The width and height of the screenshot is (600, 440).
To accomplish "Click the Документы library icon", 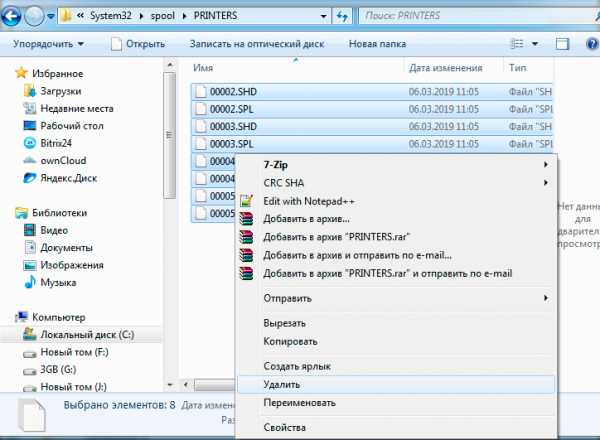I will [29, 248].
